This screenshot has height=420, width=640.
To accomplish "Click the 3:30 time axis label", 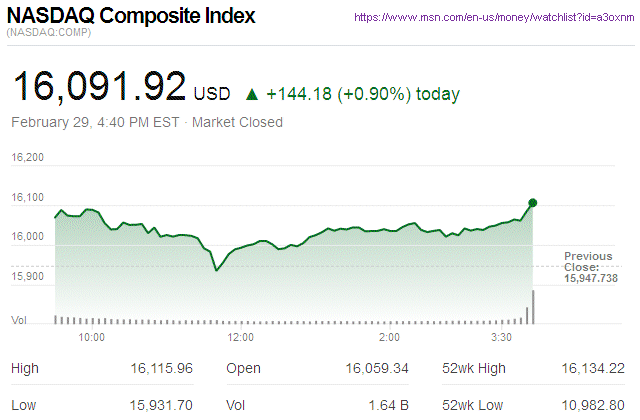I will coord(504,338).
